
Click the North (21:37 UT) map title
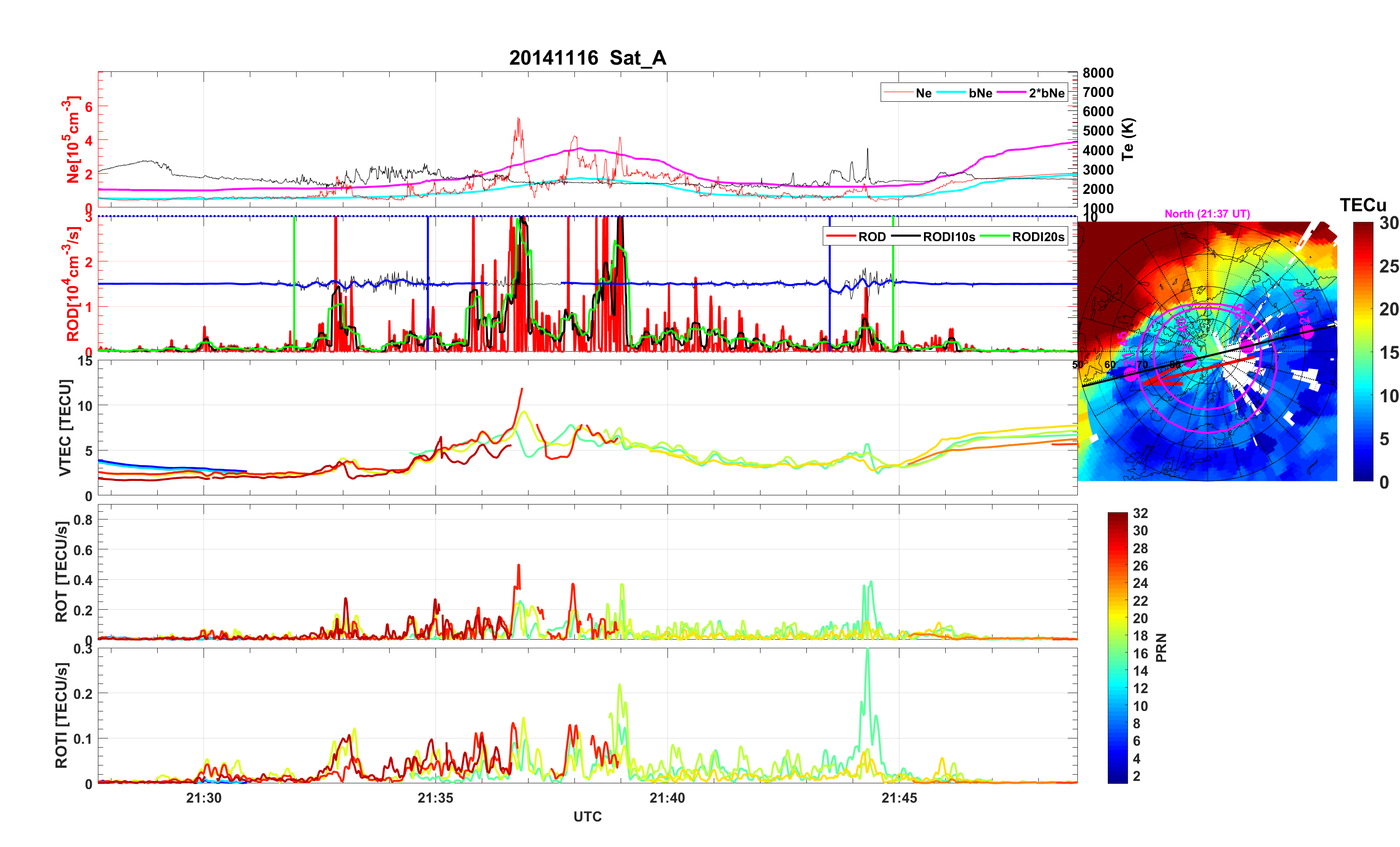1207,214
